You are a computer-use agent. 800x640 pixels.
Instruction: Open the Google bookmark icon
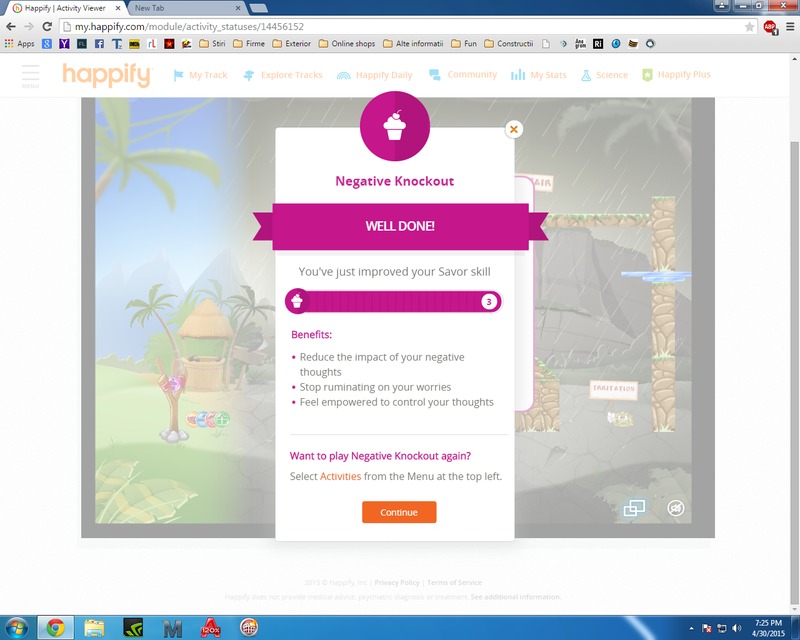click(x=46, y=44)
